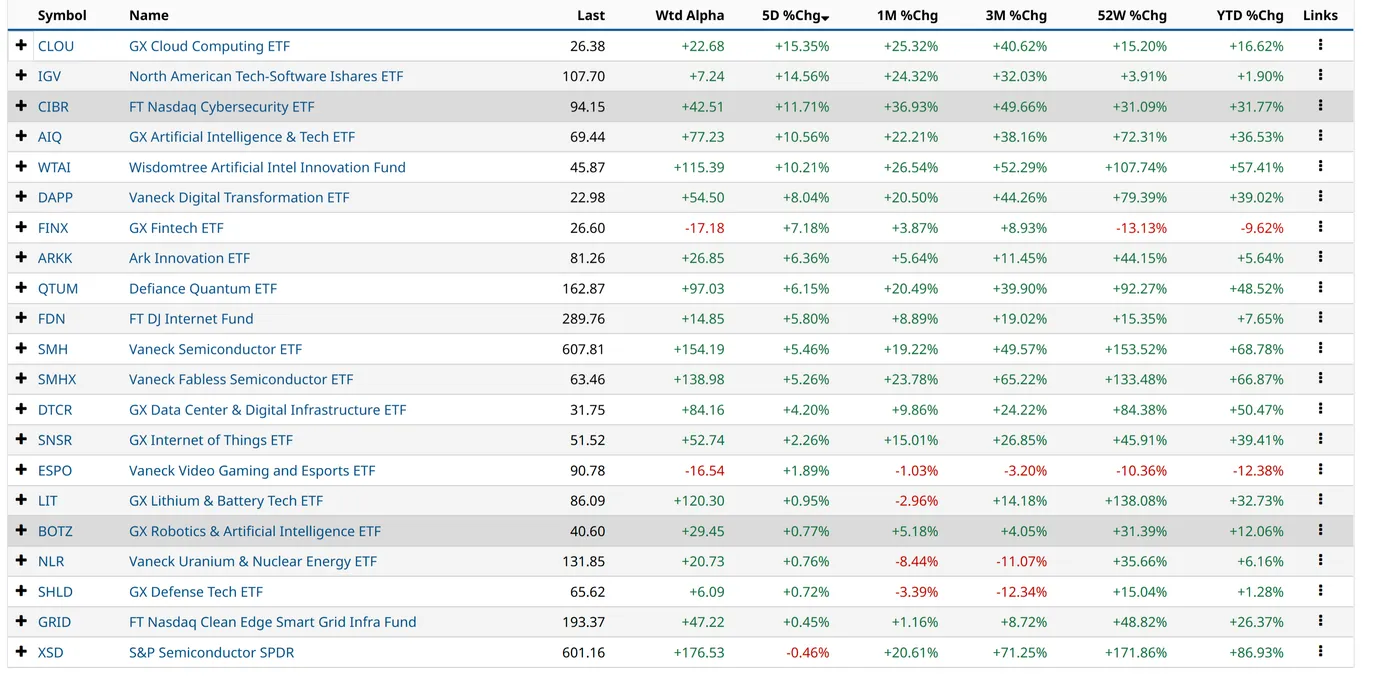
Task: Click the +71.25% 3M change value
Action: point(1020,652)
